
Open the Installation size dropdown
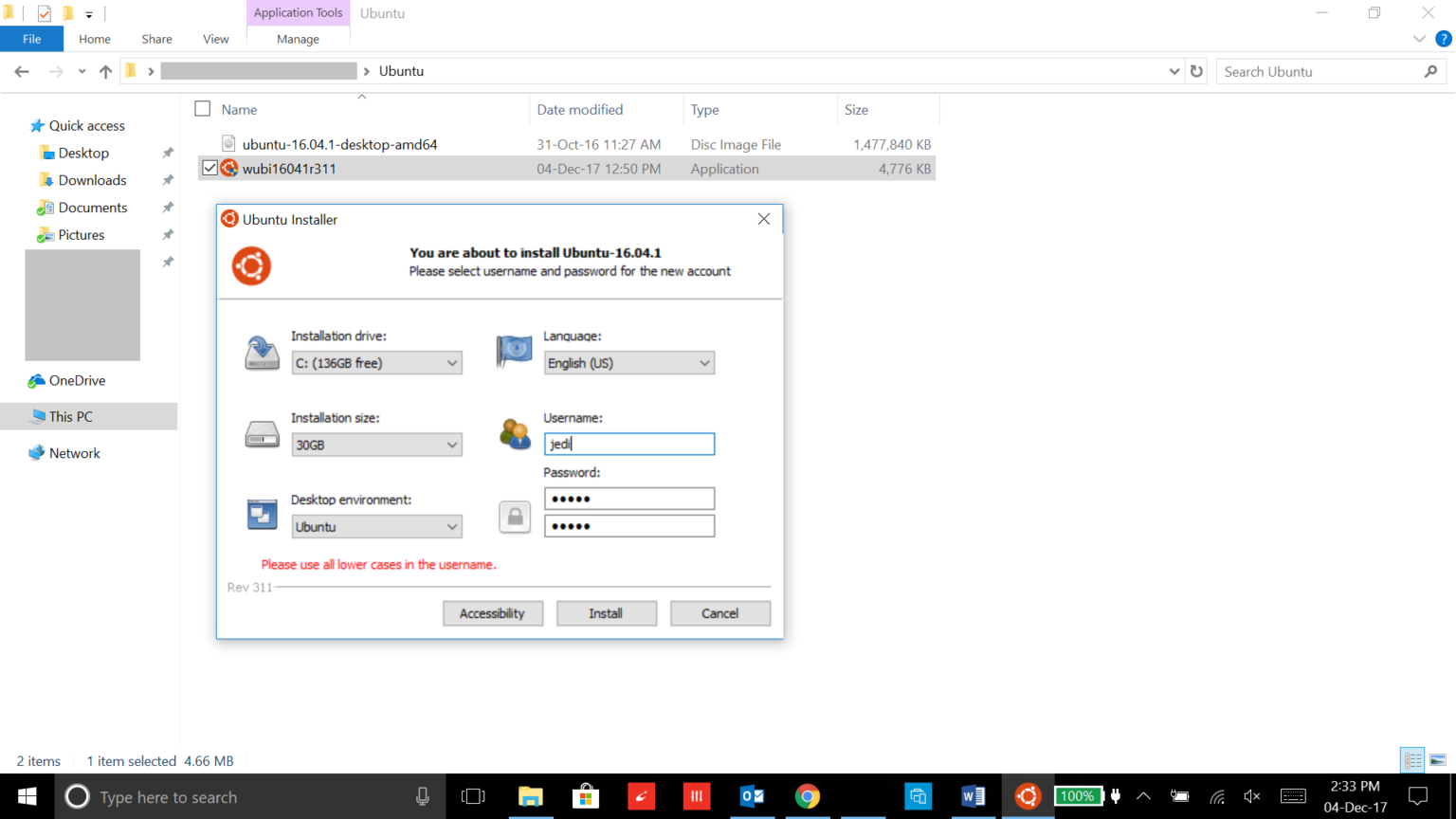tap(376, 445)
